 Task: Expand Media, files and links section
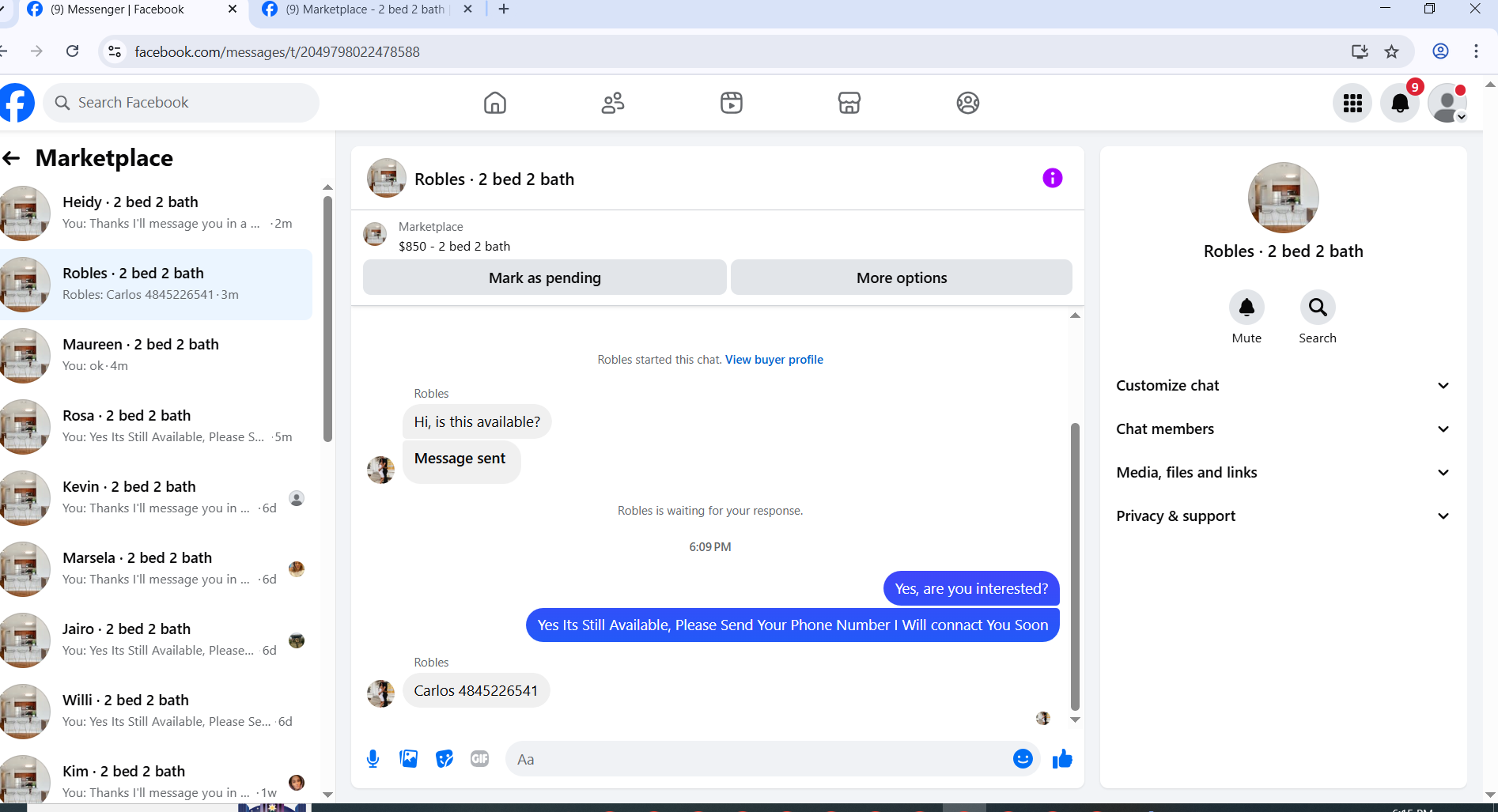click(1283, 473)
